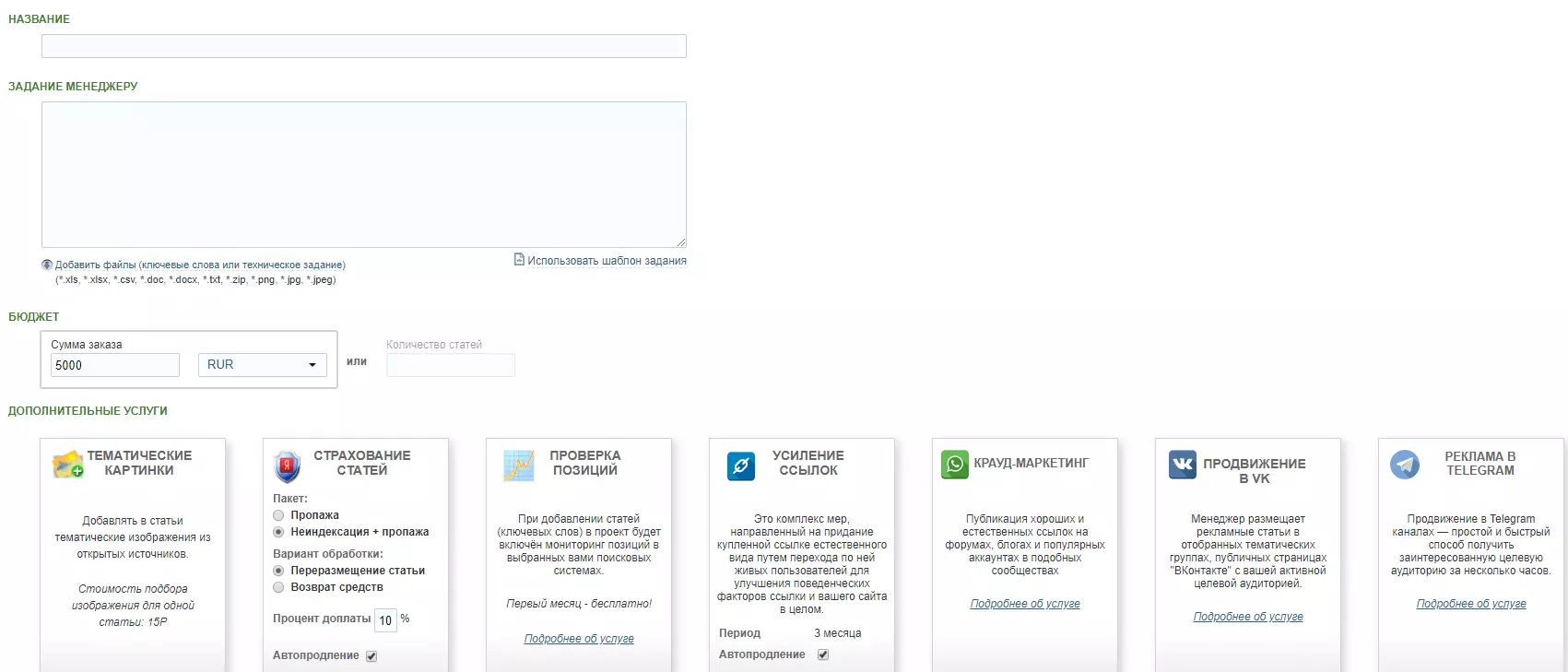Click the article insurance shield icon

pos(288,466)
